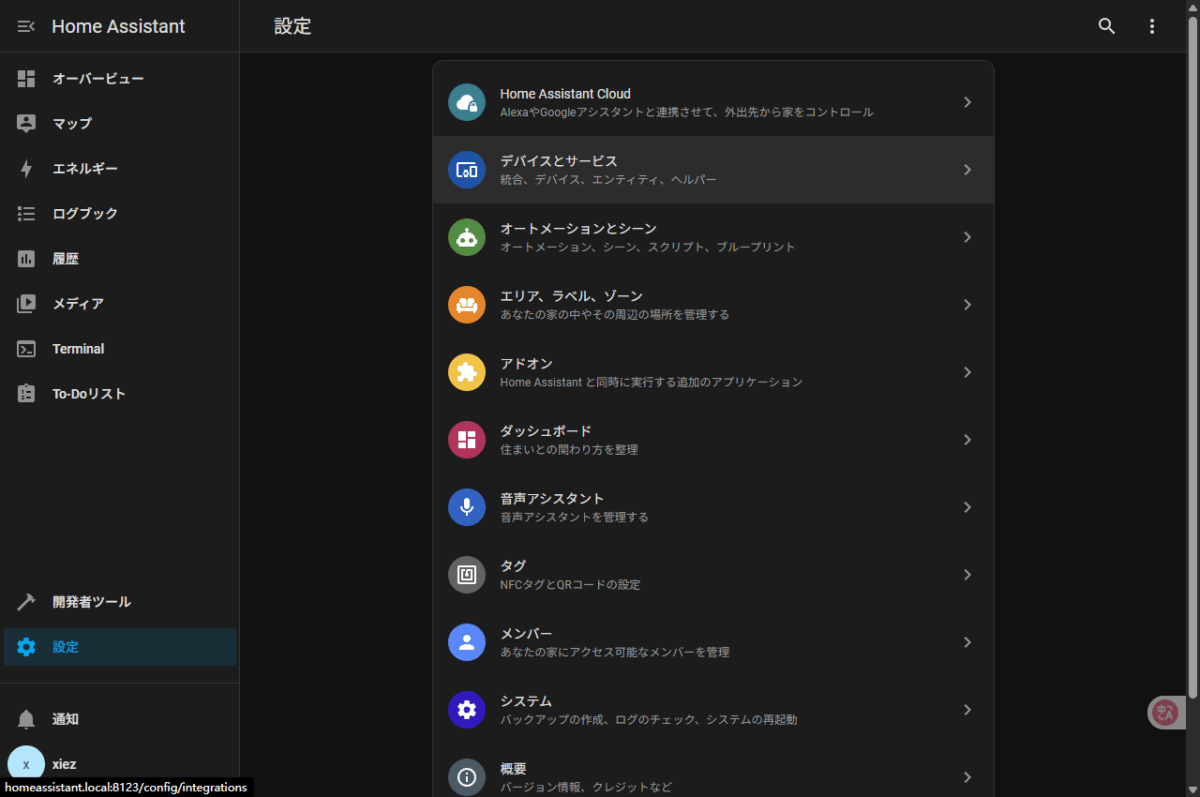
Task: Open the Home Assistant Cloud settings
Action: coord(713,102)
